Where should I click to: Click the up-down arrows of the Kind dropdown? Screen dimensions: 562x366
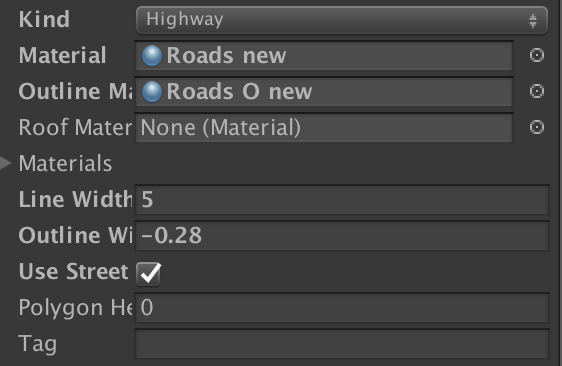tap(533, 20)
